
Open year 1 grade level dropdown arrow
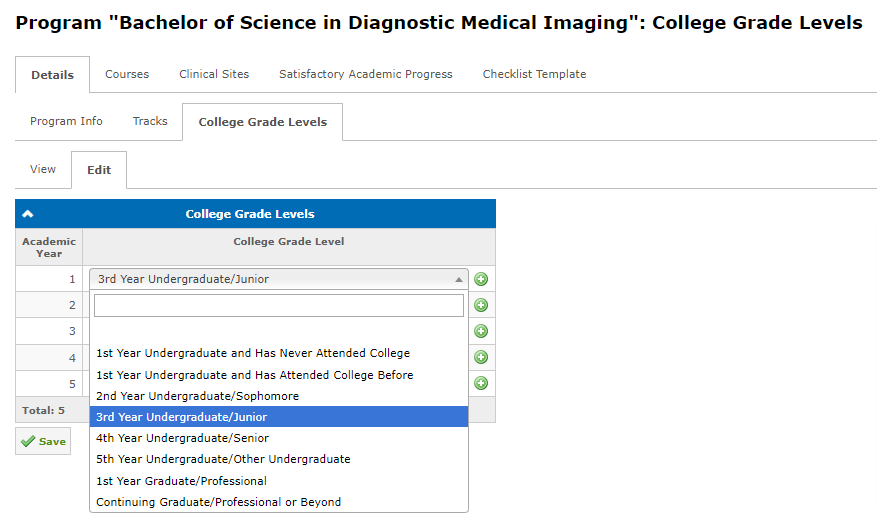point(459,280)
